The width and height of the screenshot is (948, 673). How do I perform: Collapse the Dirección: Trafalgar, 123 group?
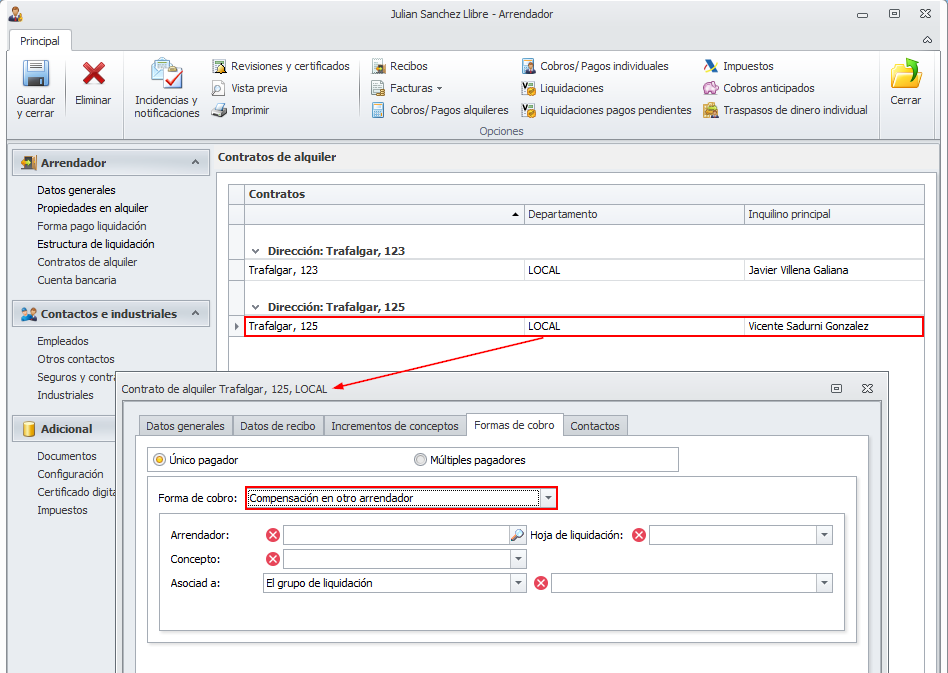256,251
